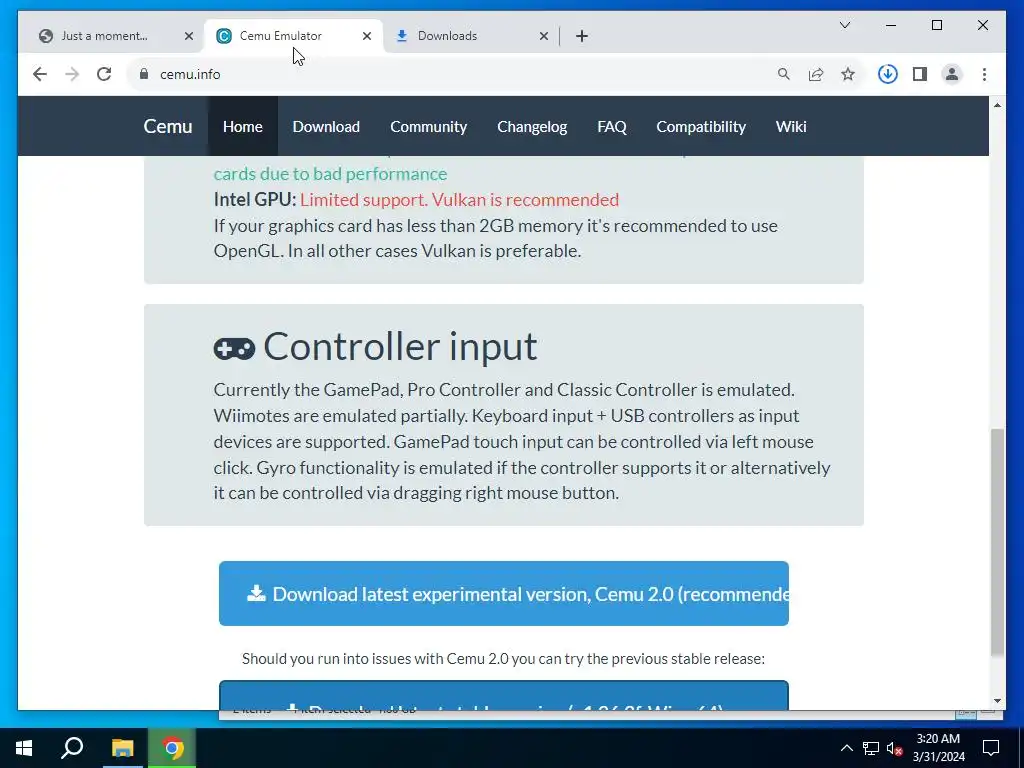1024x768 pixels.
Task: Click the muted volume tray icon
Action: (894, 748)
